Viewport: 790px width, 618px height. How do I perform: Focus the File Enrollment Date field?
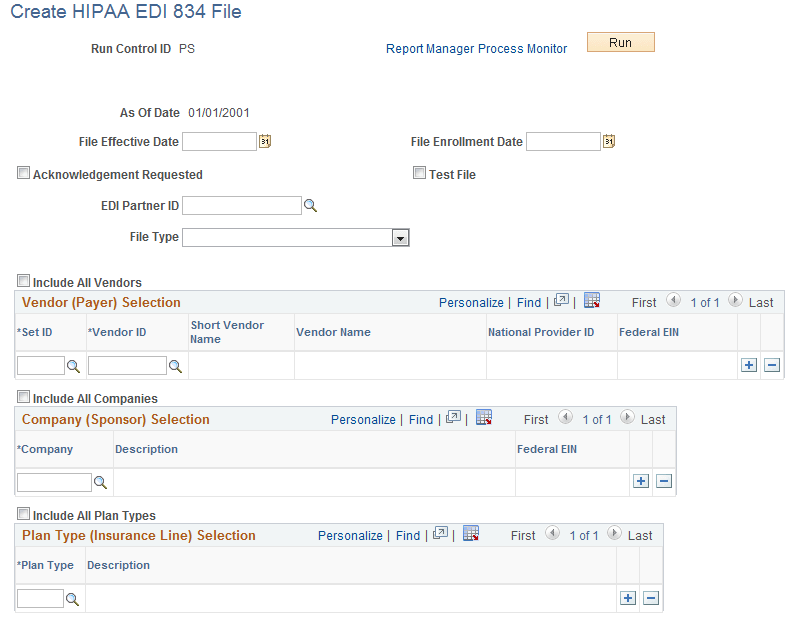[563, 142]
